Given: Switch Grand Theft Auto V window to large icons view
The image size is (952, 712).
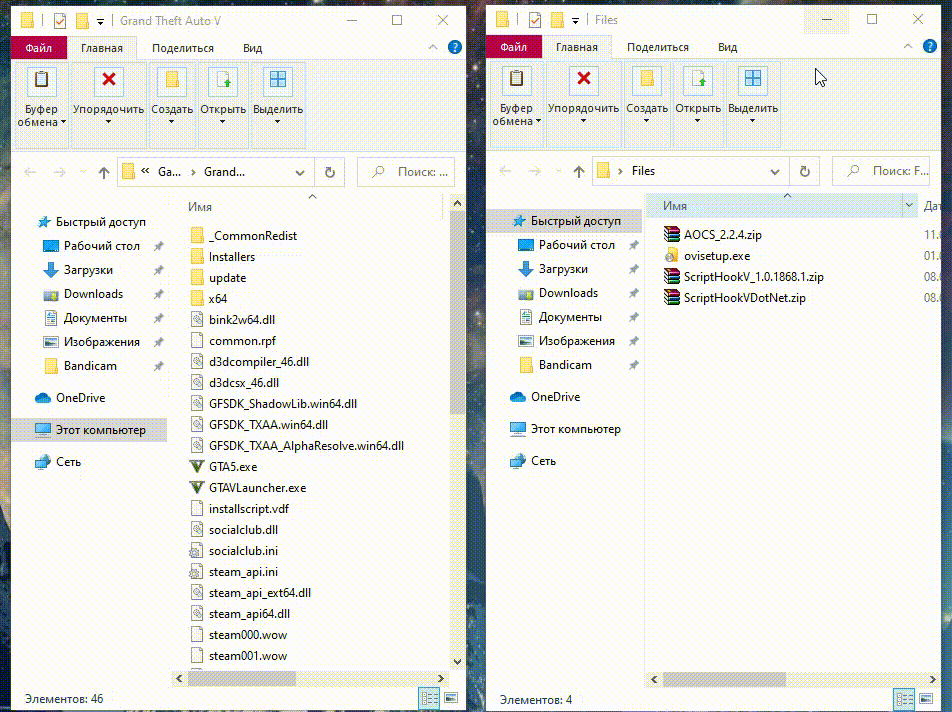Looking at the screenshot, I should [x=450, y=698].
